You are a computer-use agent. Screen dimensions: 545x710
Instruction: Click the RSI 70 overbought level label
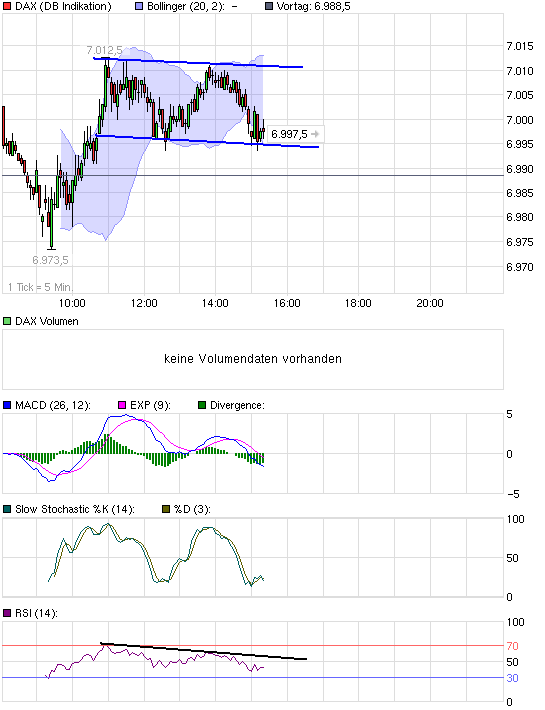pyautogui.click(x=512, y=646)
